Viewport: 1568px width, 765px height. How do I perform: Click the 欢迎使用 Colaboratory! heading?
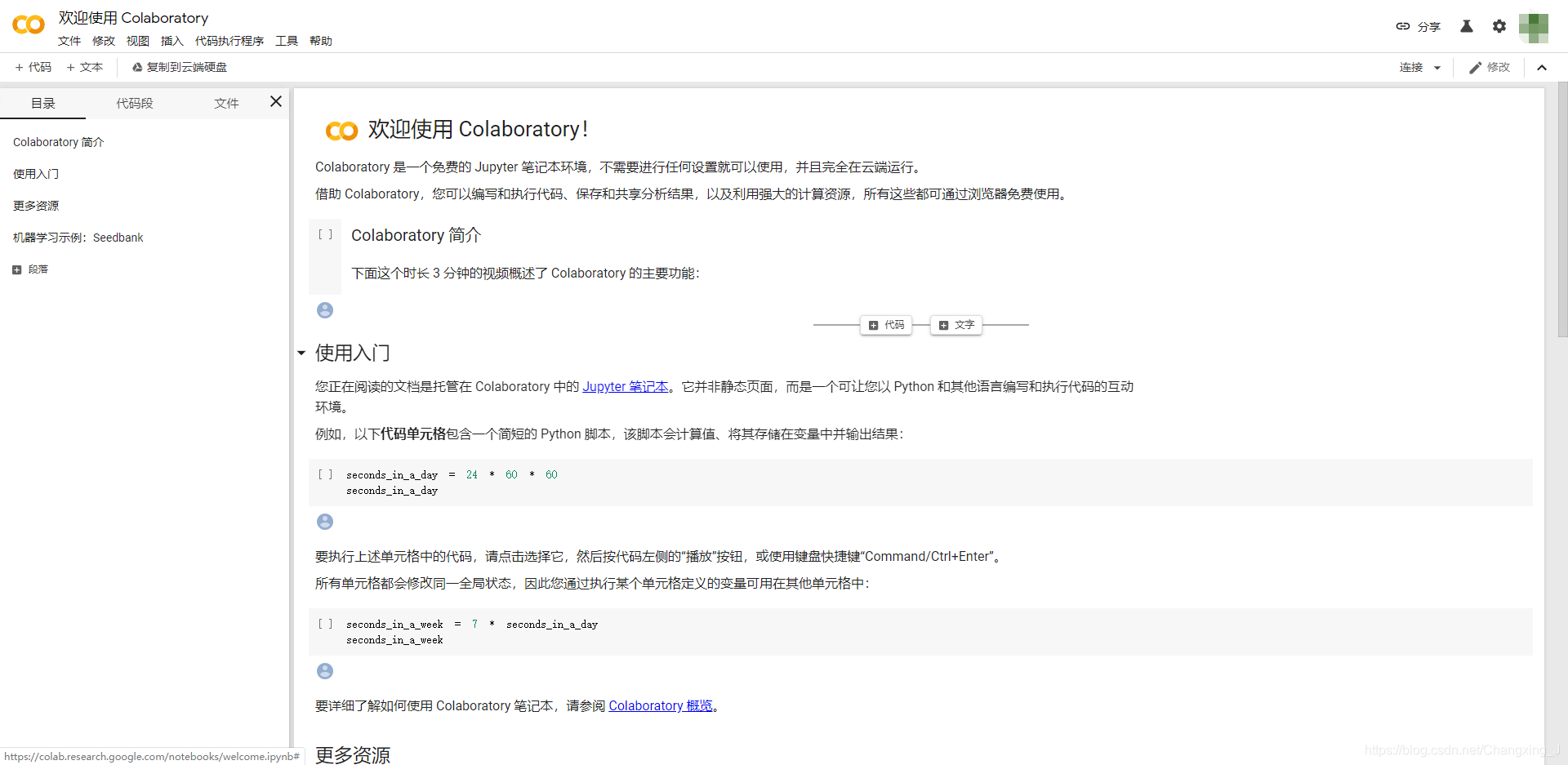click(478, 129)
